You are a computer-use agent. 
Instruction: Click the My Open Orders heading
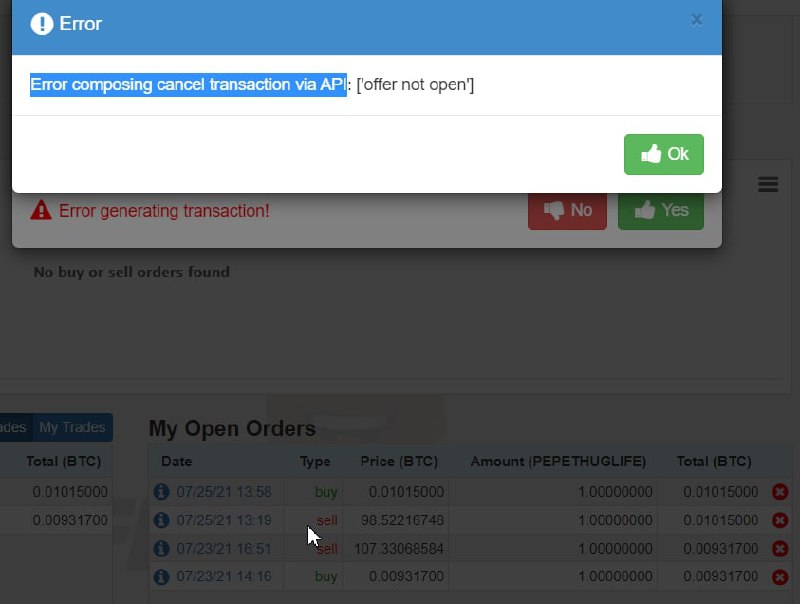tap(232, 429)
